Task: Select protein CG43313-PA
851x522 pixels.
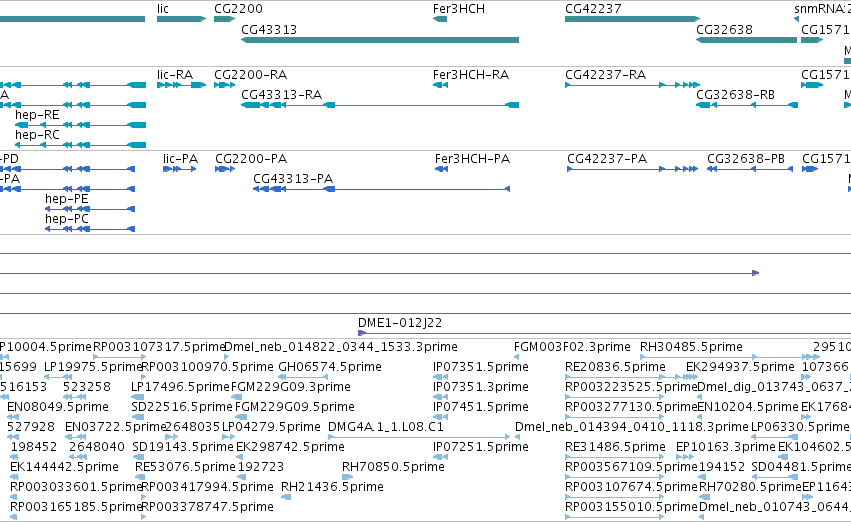Action: pos(382,189)
